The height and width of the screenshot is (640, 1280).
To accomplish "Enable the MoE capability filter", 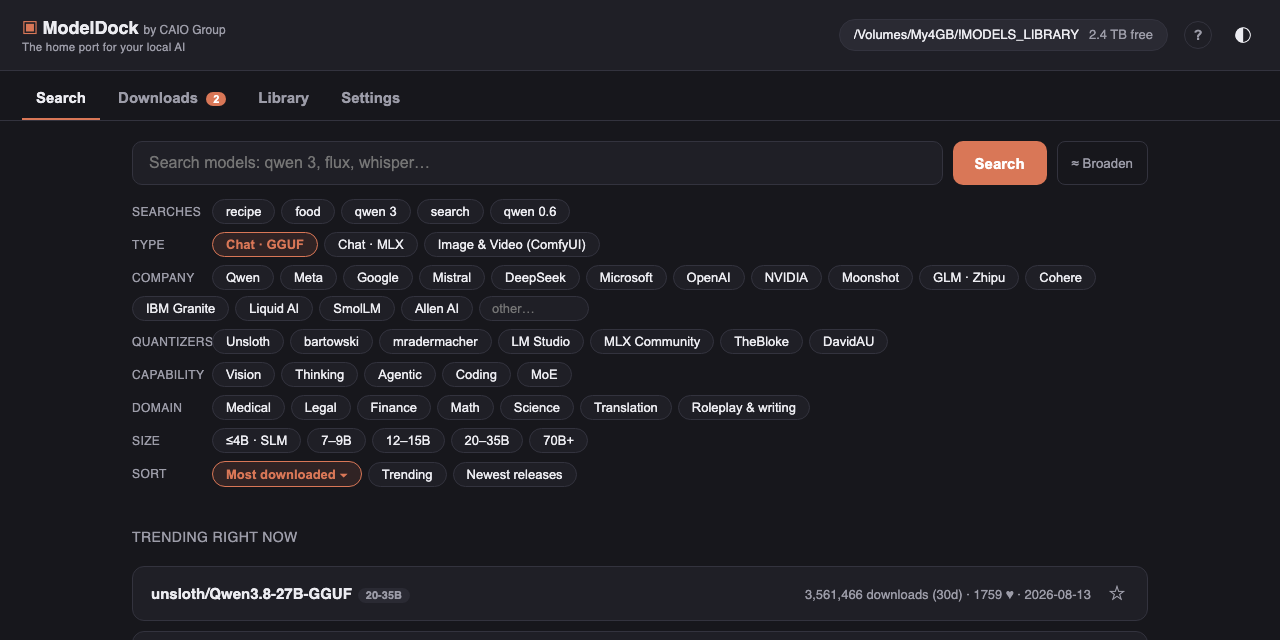I will coord(544,374).
